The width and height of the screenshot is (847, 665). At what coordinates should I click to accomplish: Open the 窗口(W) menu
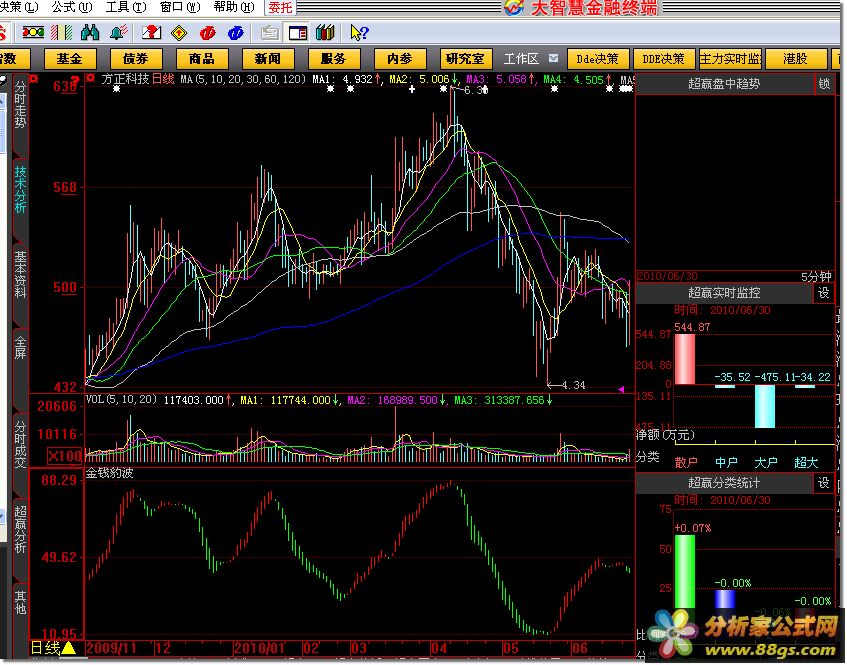coord(180,7)
